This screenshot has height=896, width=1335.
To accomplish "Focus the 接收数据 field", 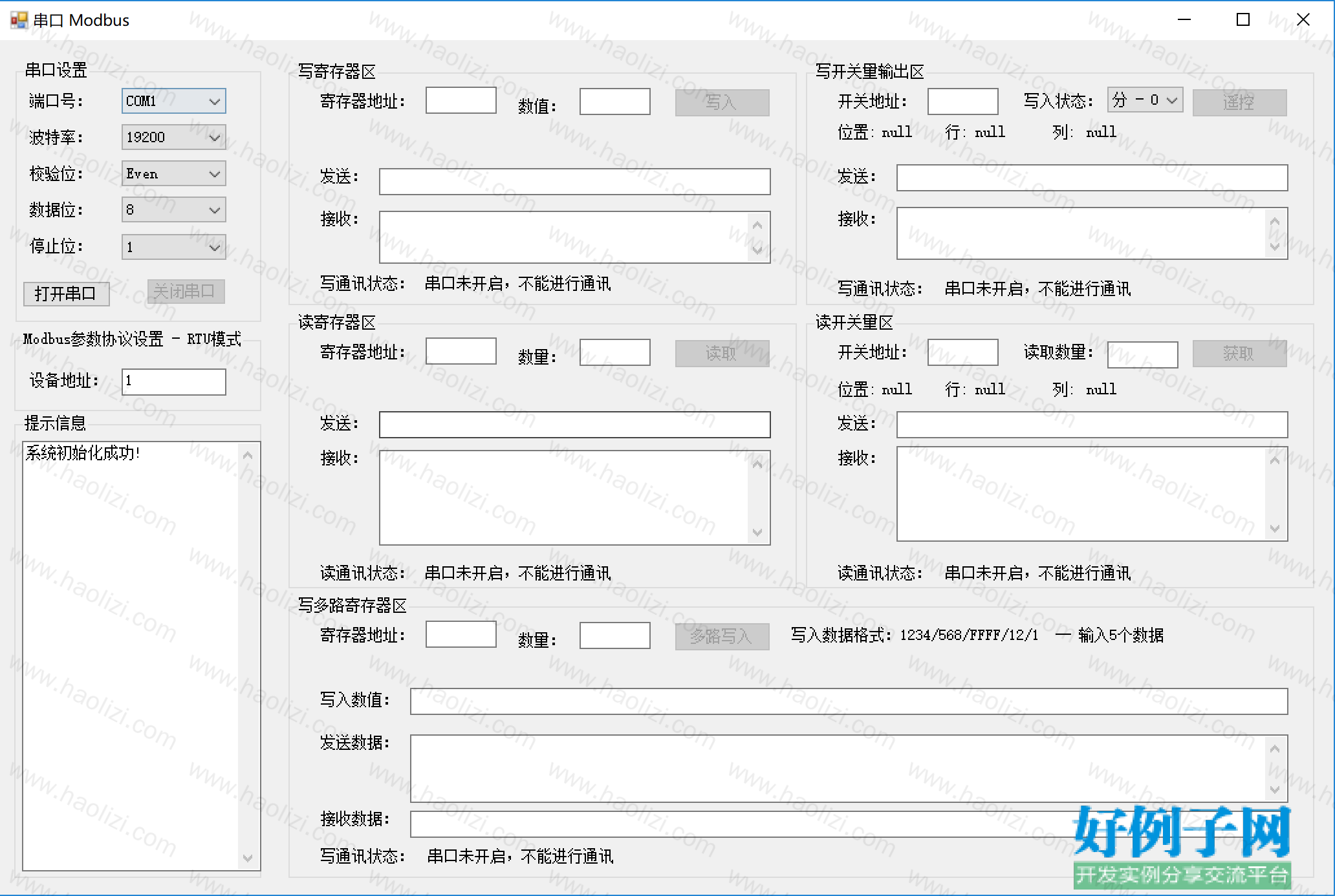I will [849, 824].
